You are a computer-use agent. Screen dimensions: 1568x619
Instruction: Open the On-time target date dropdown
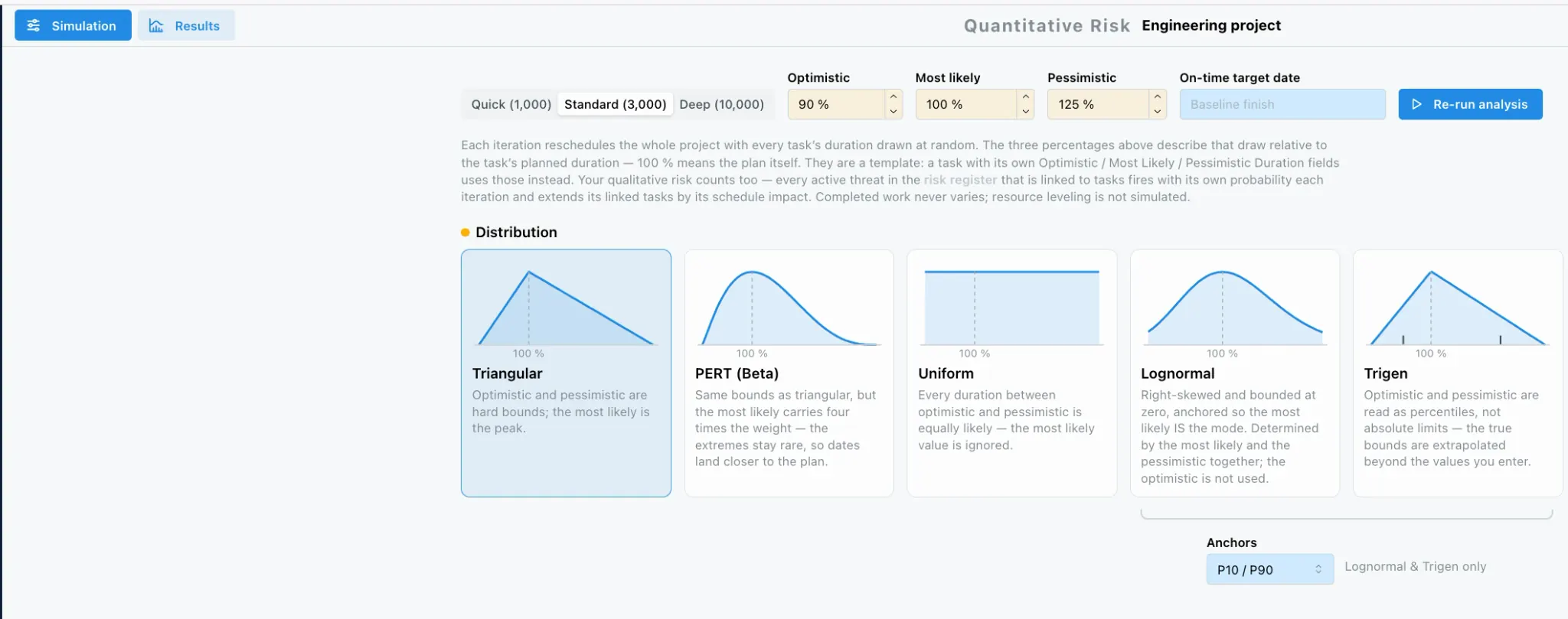1282,104
